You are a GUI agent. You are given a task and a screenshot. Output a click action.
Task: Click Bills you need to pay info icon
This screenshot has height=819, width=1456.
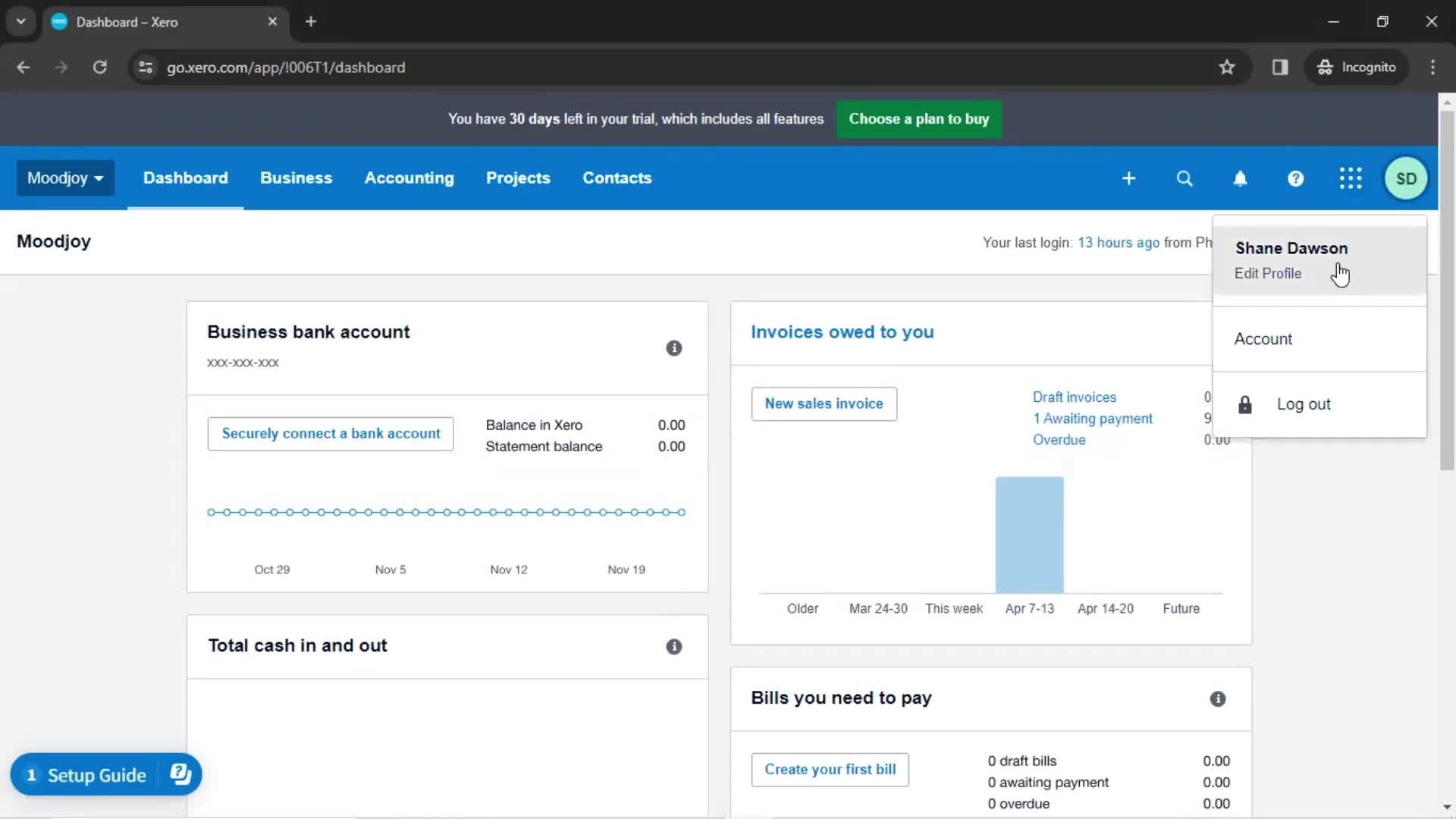1217,699
